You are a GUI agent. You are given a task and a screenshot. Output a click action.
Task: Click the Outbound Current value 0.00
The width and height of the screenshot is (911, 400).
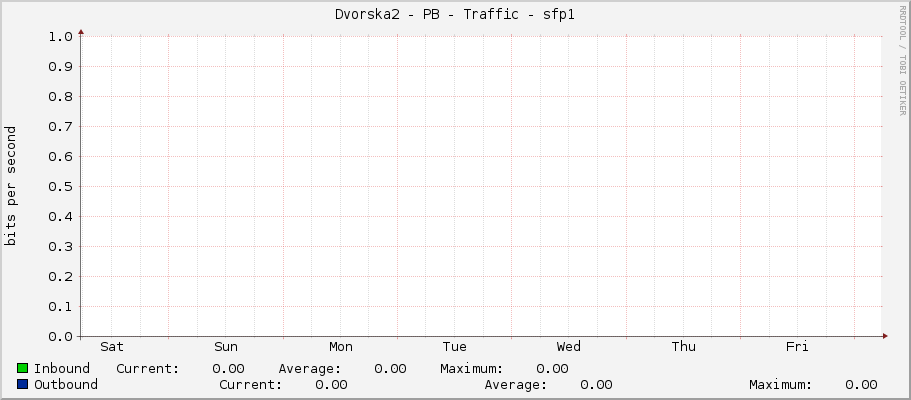331,385
